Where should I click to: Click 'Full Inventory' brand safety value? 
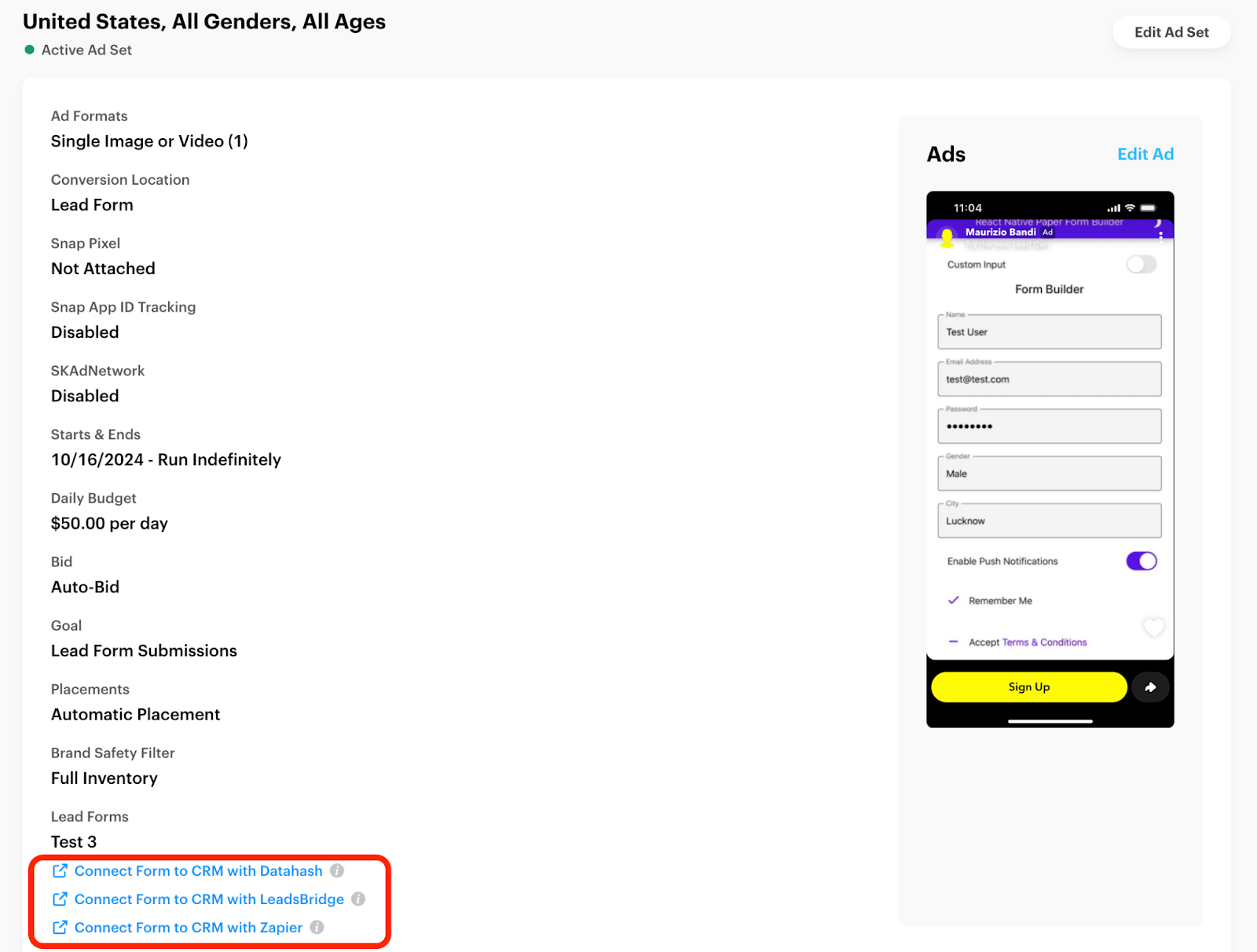(104, 778)
